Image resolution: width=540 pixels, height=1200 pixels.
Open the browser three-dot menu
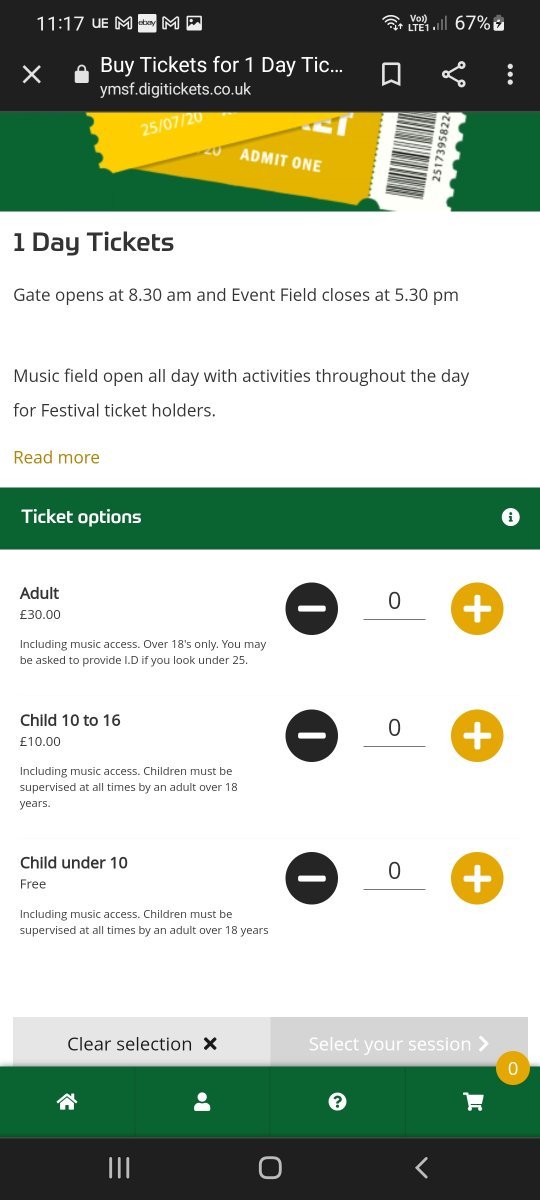pos(510,74)
